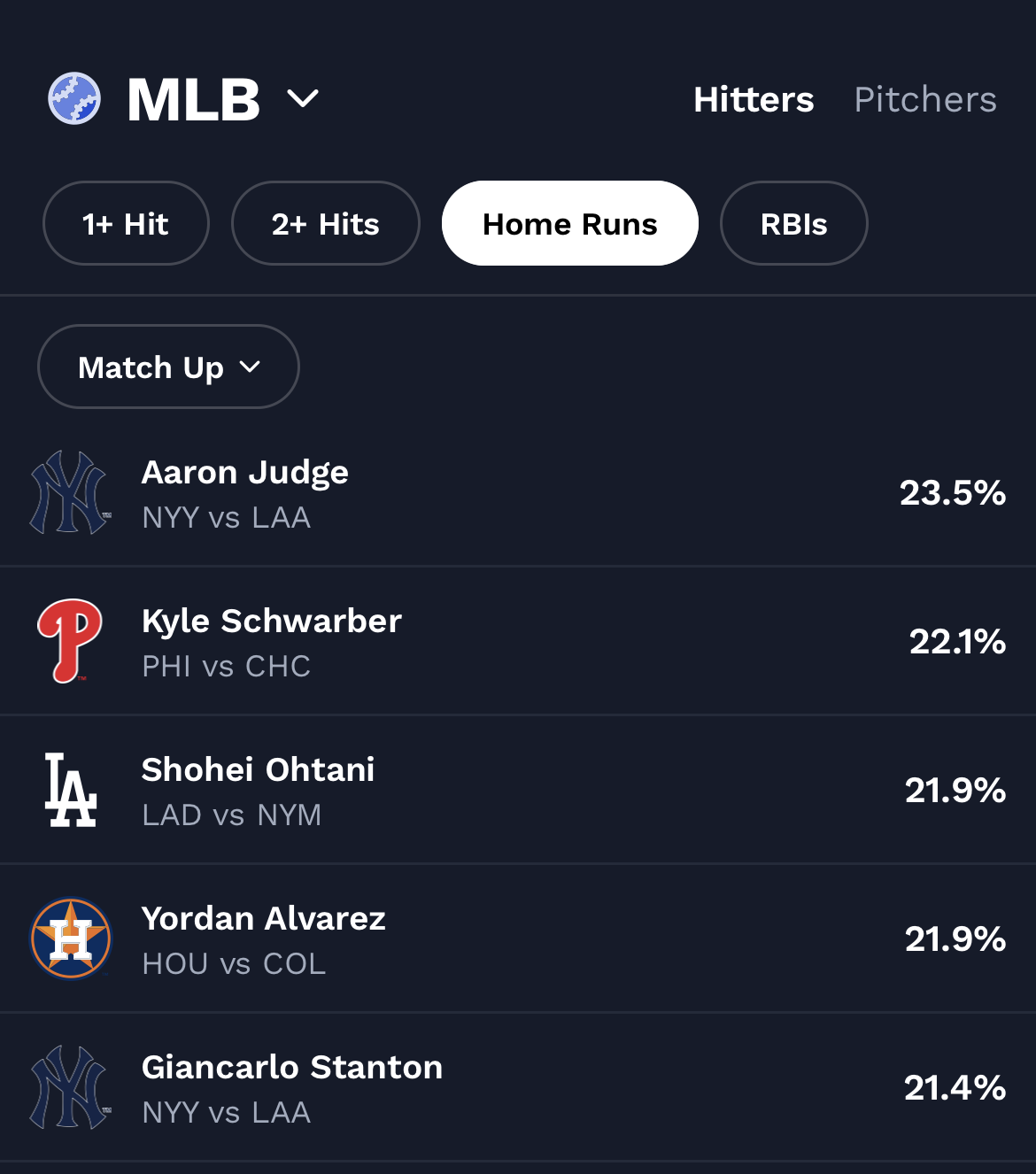1036x1174 pixels.
Task: Click the MLB league title
Action: (194, 99)
